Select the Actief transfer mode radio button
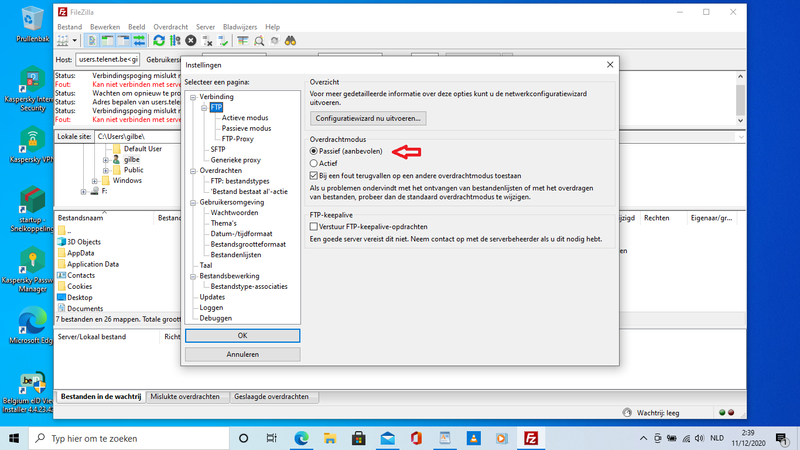 (315, 162)
